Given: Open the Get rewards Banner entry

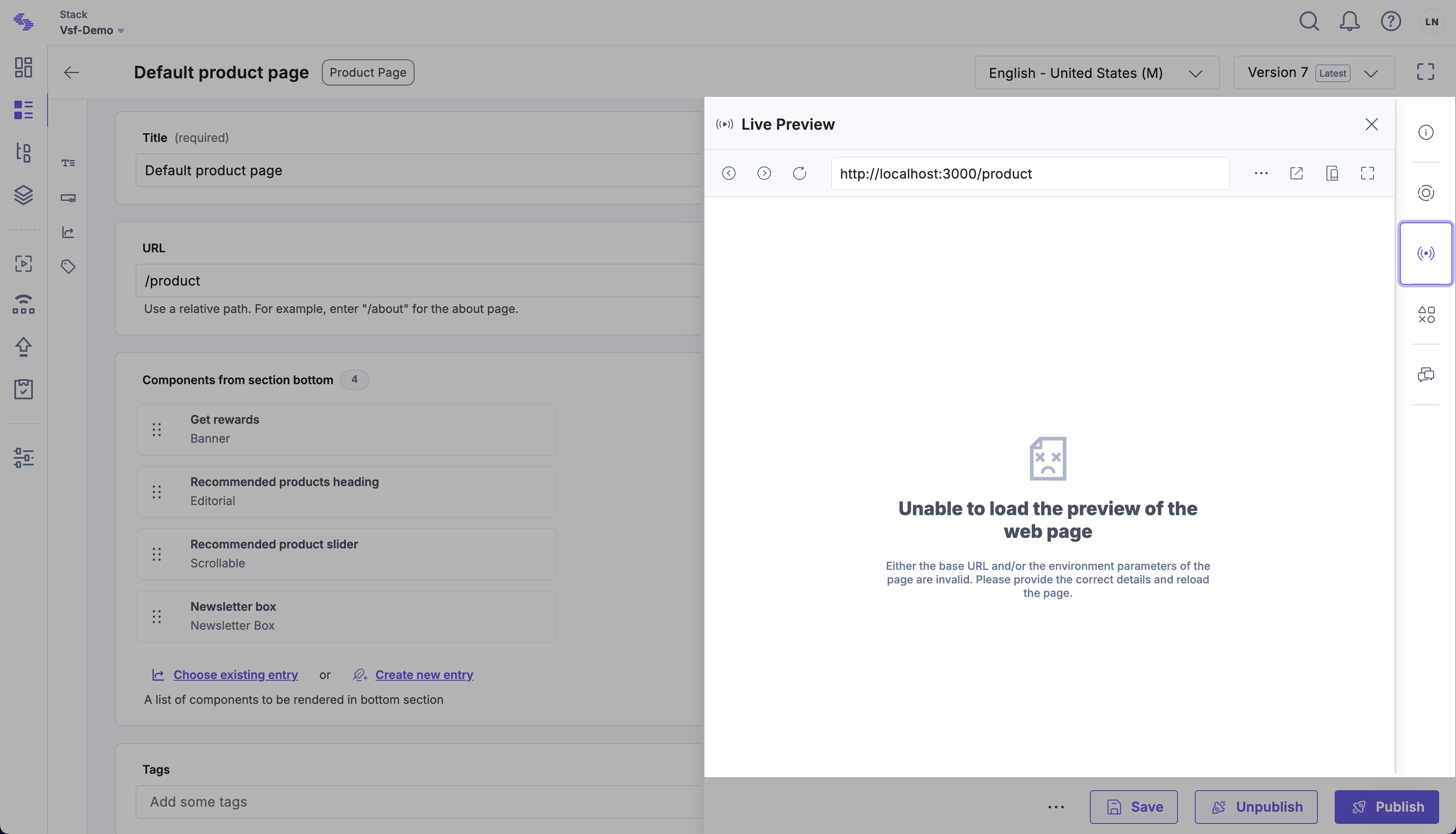Looking at the screenshot, I should click(x=346, y=430).
